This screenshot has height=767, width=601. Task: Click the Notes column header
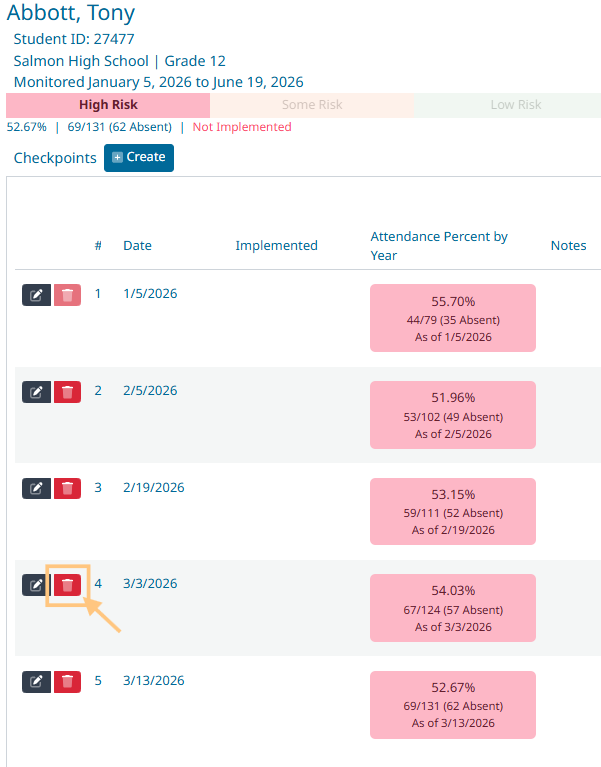(x=568, y=246)
